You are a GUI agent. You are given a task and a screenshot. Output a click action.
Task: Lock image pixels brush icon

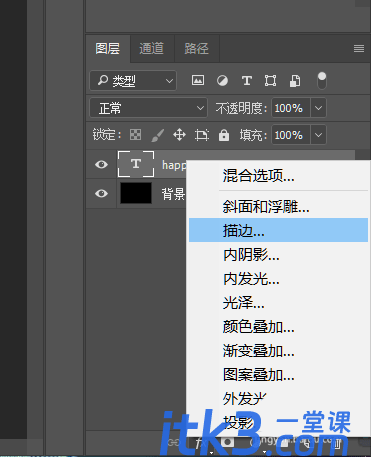pyautogui.click(x=157, y=135)
